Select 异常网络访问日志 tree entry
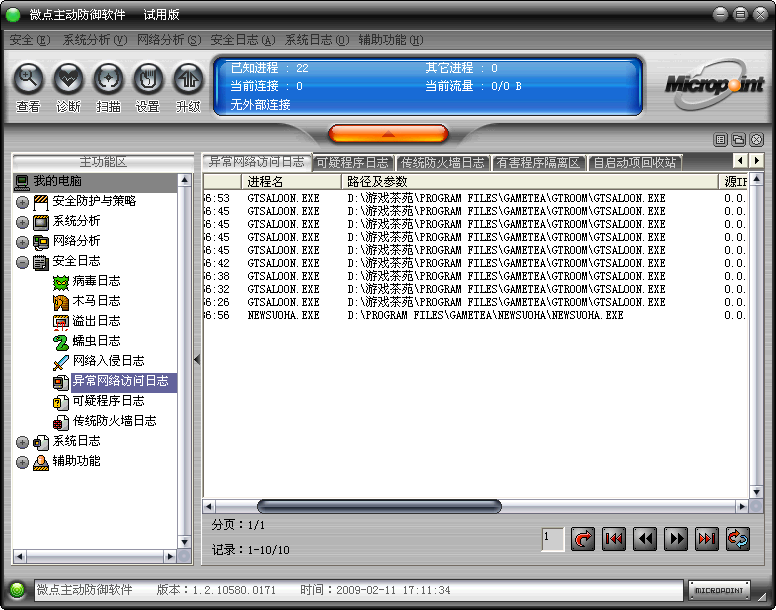Viewport: 776px width, 610px height. click(x=121, y=381)
